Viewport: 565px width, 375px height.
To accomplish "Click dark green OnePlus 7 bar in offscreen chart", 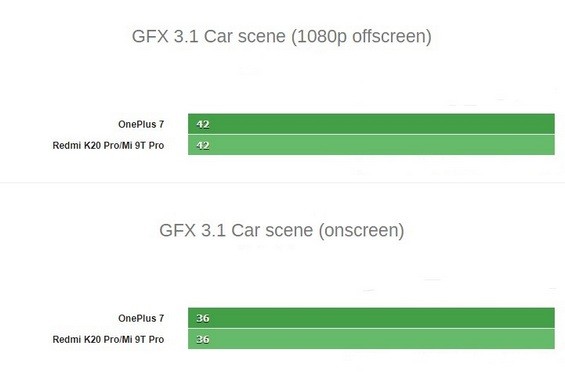I will (x=371, y=124).
